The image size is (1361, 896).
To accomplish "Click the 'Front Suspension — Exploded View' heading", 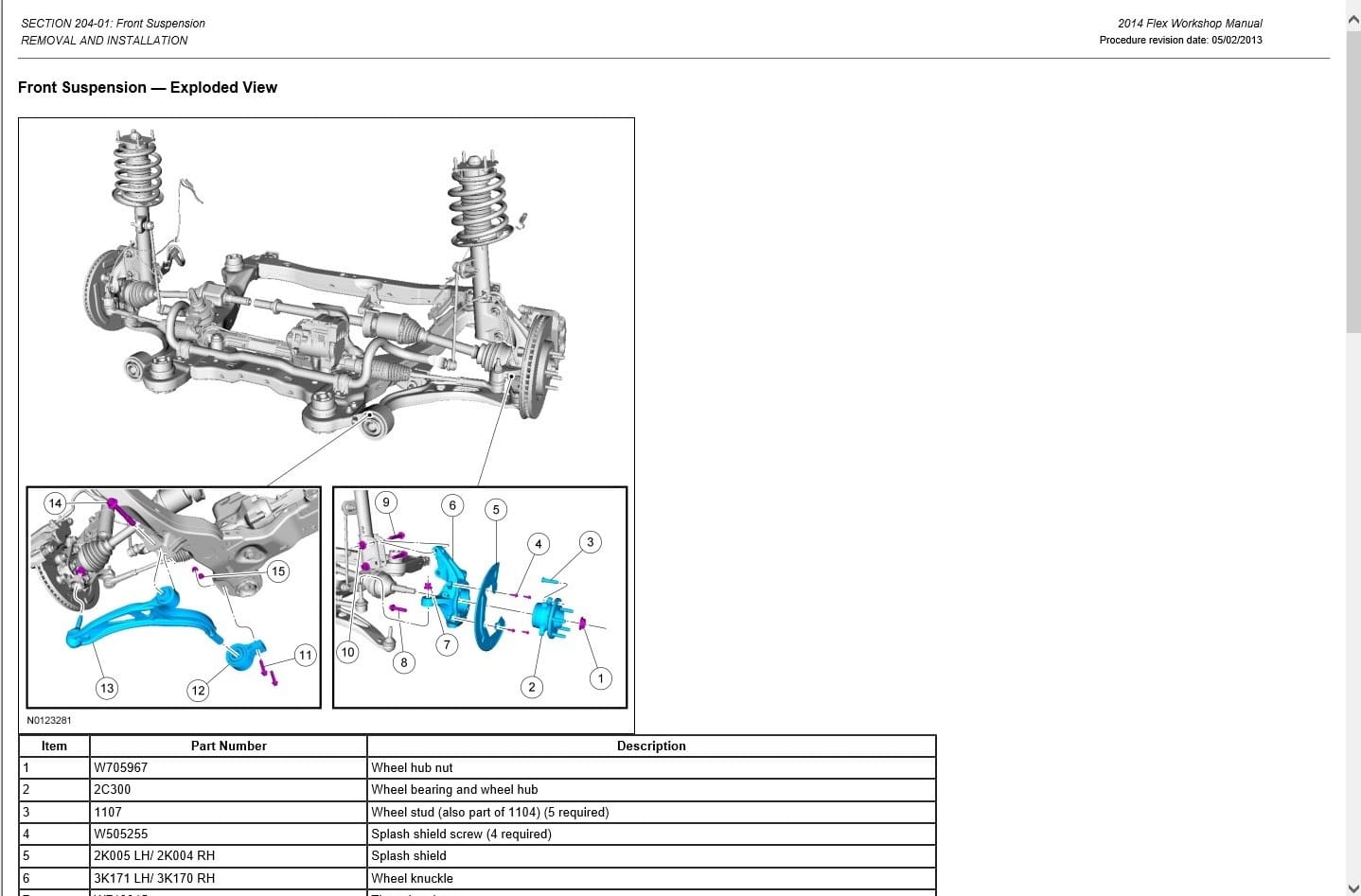I will click(148, 87).
